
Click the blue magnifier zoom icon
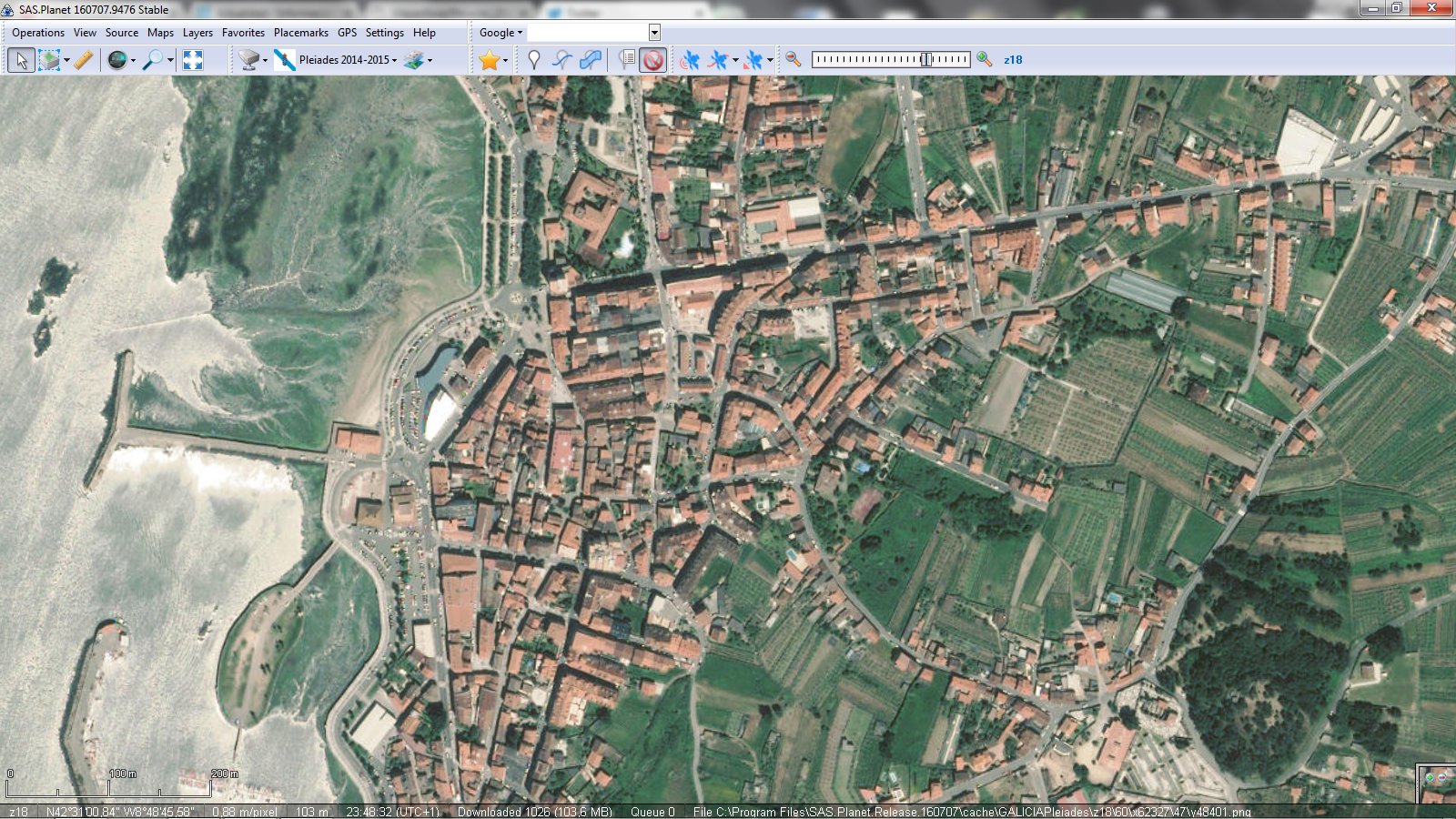154,60
